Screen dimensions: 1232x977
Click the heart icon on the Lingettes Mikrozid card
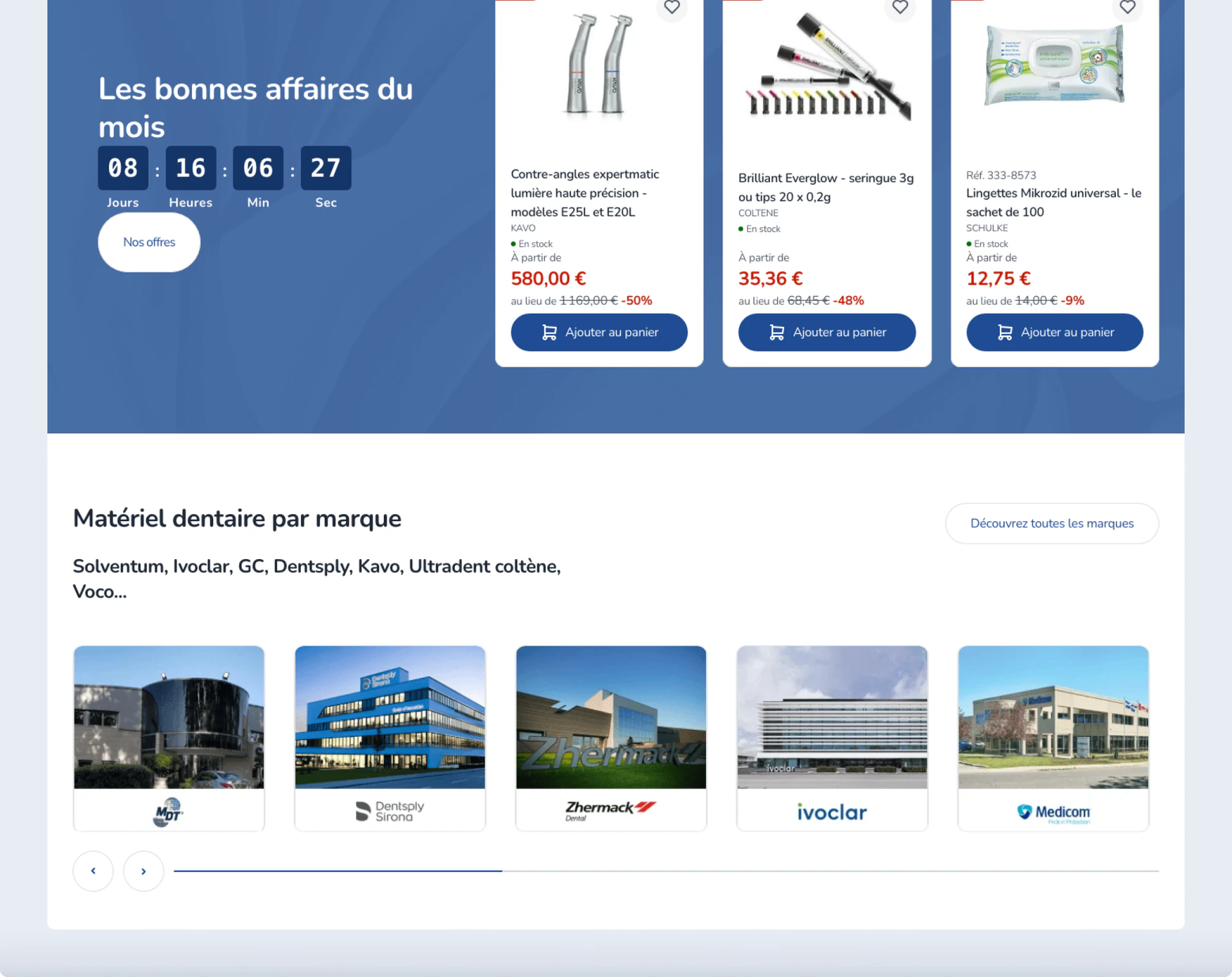[x=1127, y=7]
